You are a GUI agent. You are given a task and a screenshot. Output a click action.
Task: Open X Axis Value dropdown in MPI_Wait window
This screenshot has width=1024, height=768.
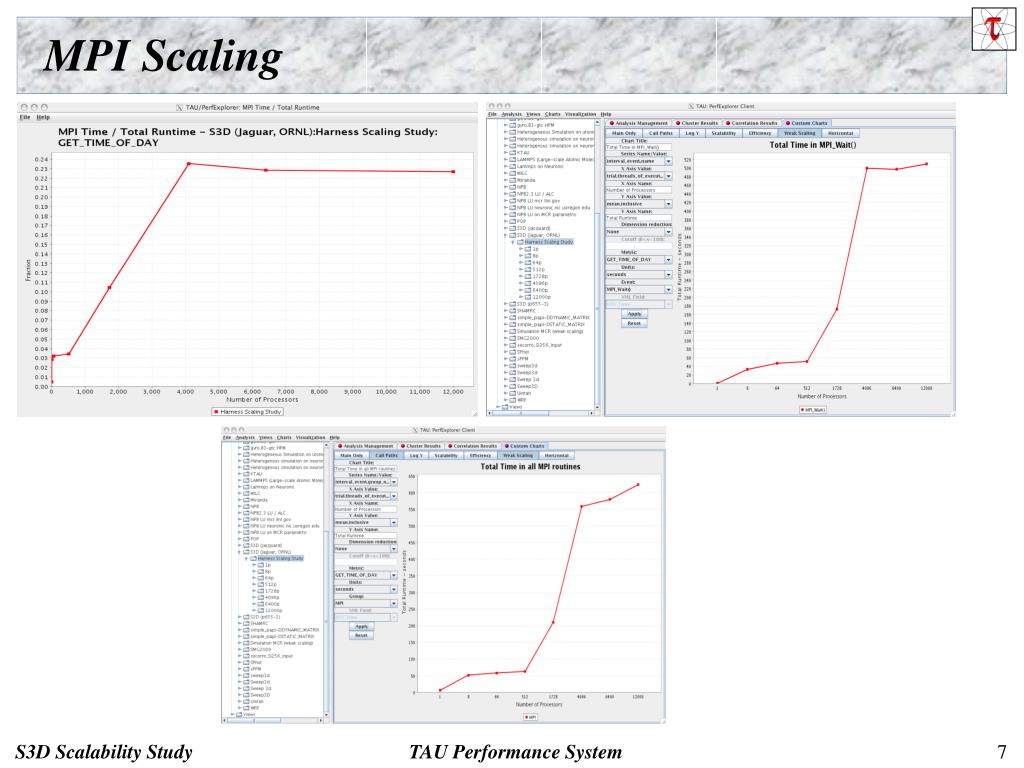click(x=639, y=176)
